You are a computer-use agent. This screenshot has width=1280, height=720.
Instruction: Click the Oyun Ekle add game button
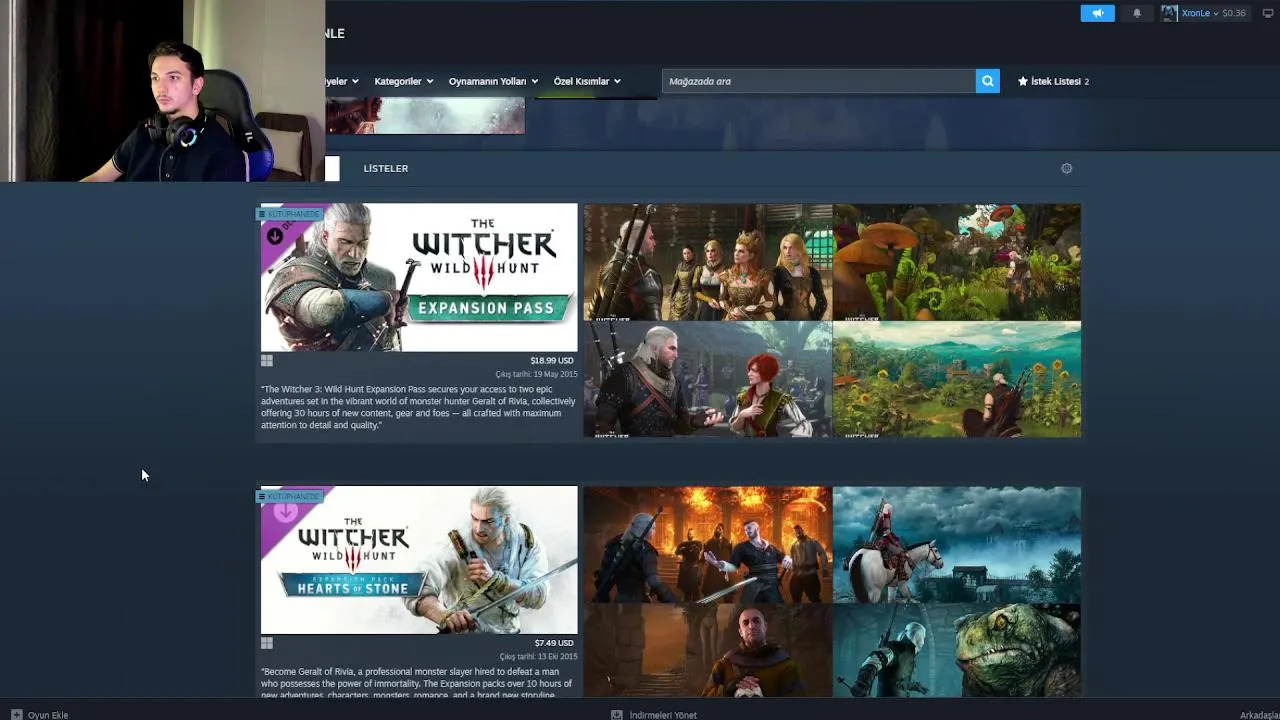point(39,715)
